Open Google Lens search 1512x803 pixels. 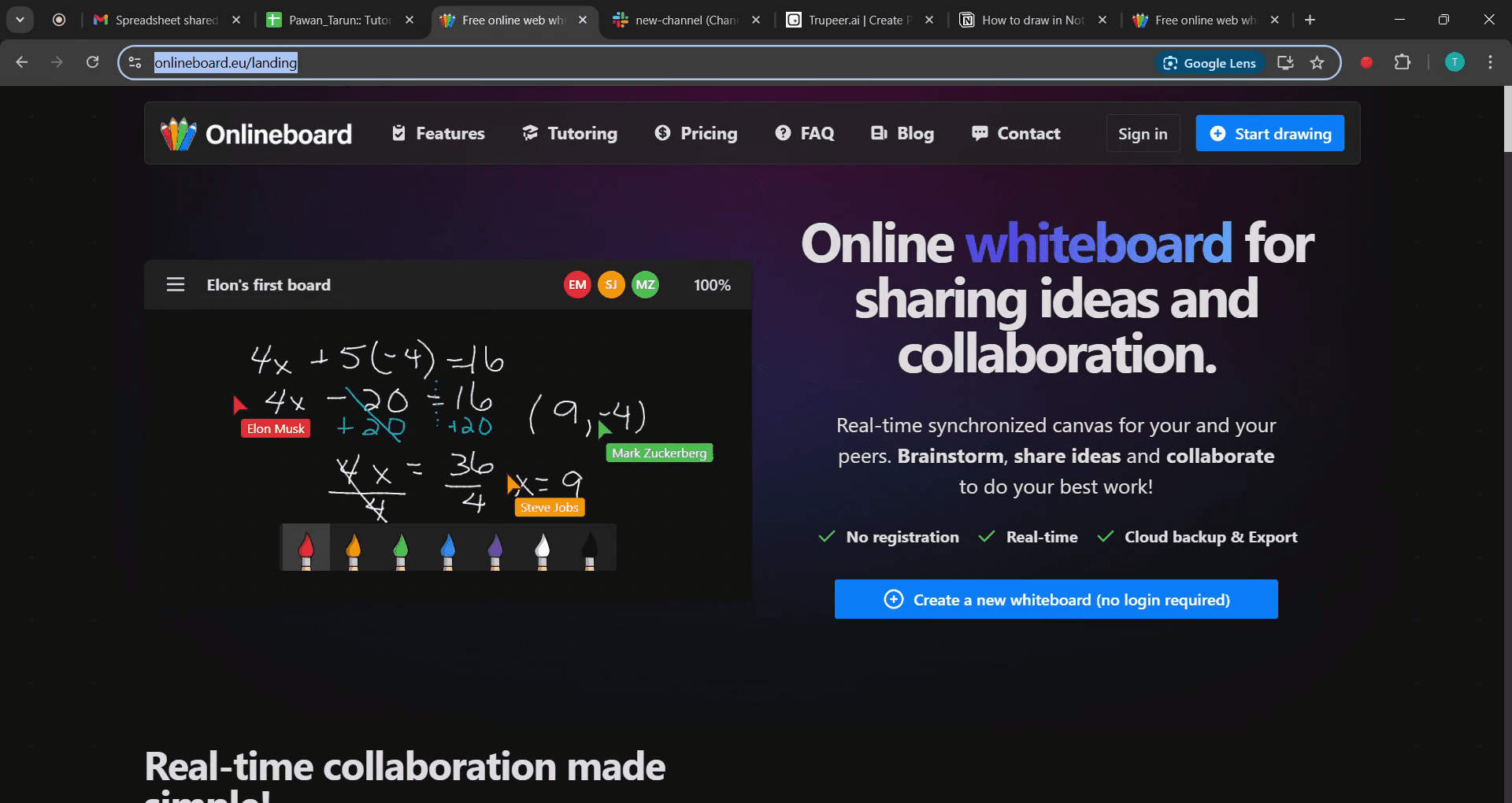coord(1210,63)
